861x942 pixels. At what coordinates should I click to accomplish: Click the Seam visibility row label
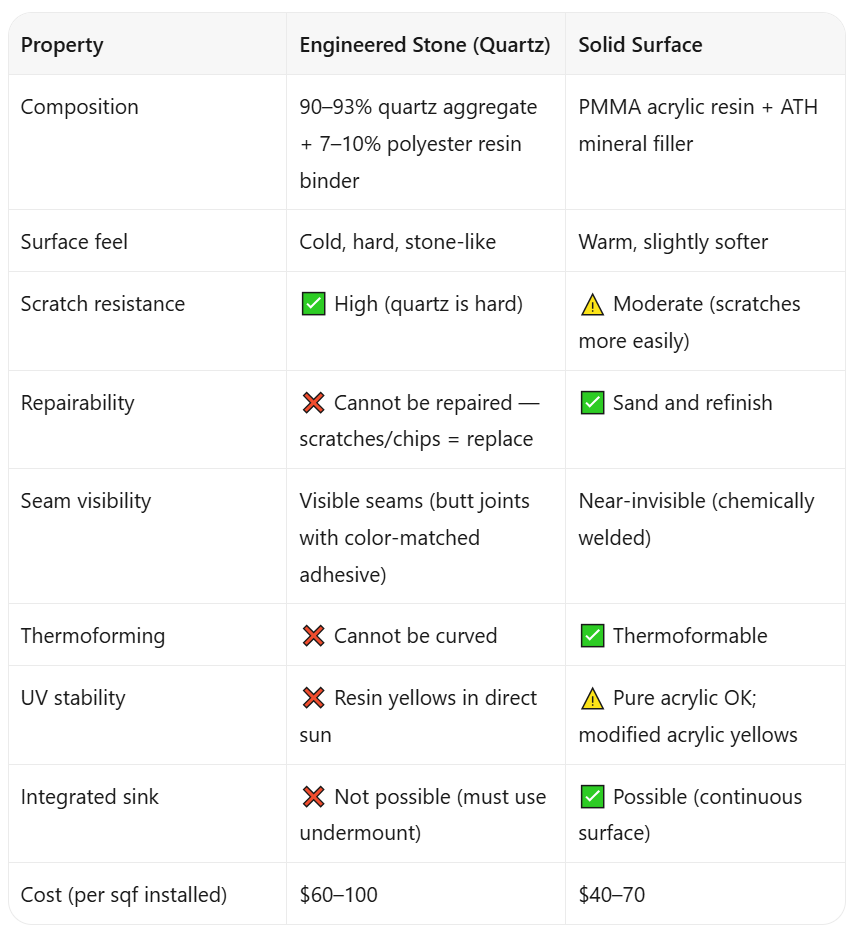[x=86, y=501]
